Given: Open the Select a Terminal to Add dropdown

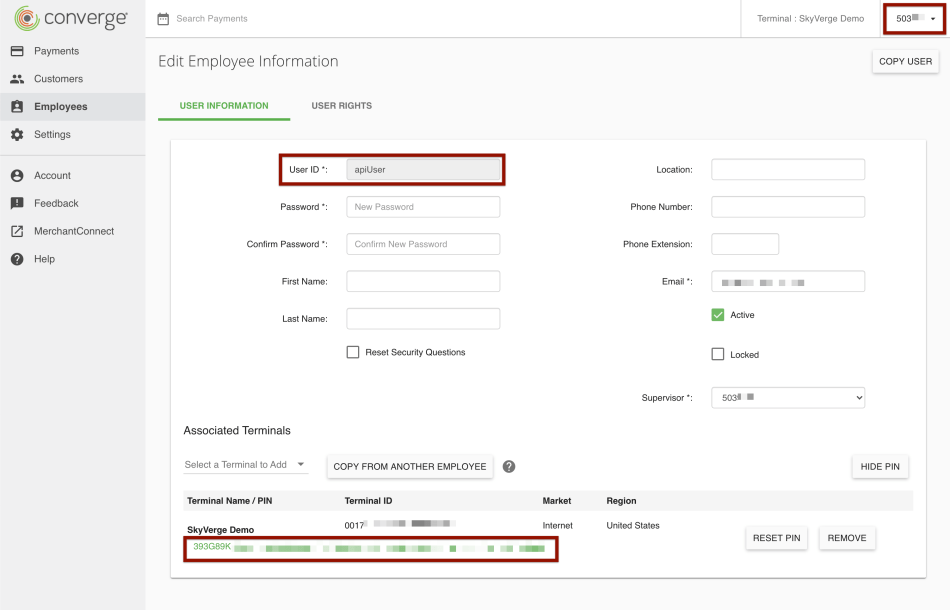Looking at the screenshot, I should click(x=246, y=464).
